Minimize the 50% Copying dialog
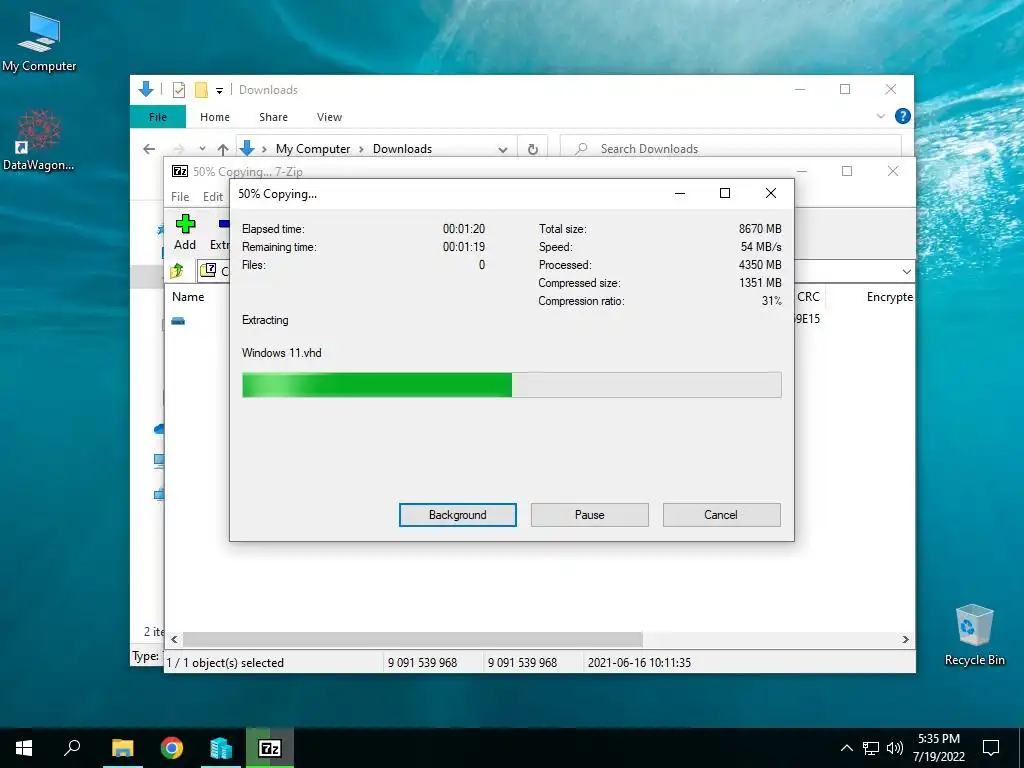 tap(680, 193)
